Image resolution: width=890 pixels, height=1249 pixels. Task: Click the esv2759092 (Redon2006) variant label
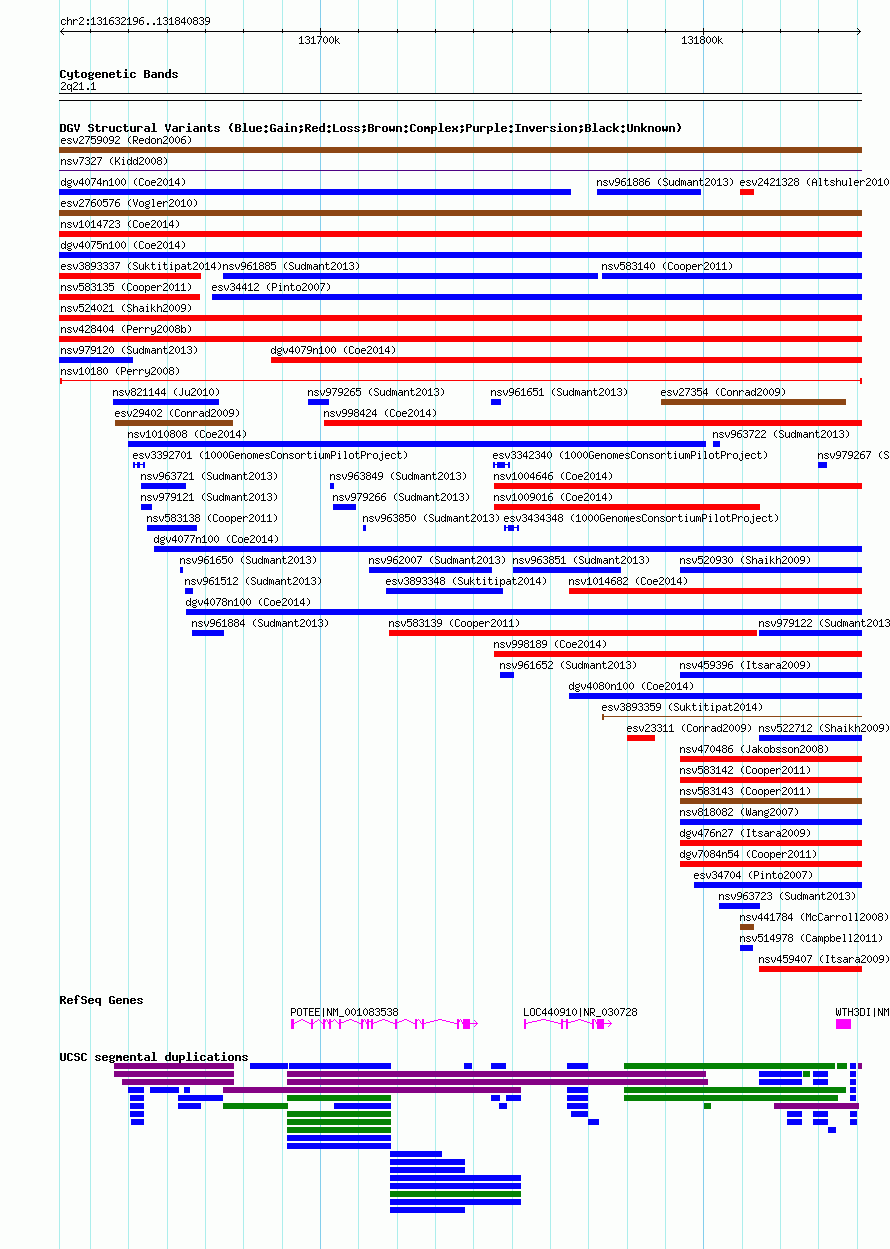pos(125,140)
